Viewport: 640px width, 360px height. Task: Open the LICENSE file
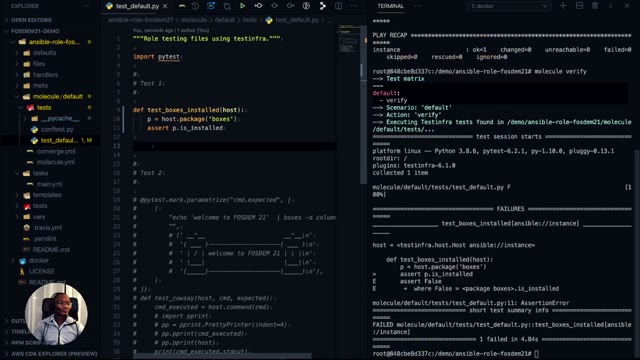click(41, 271)
